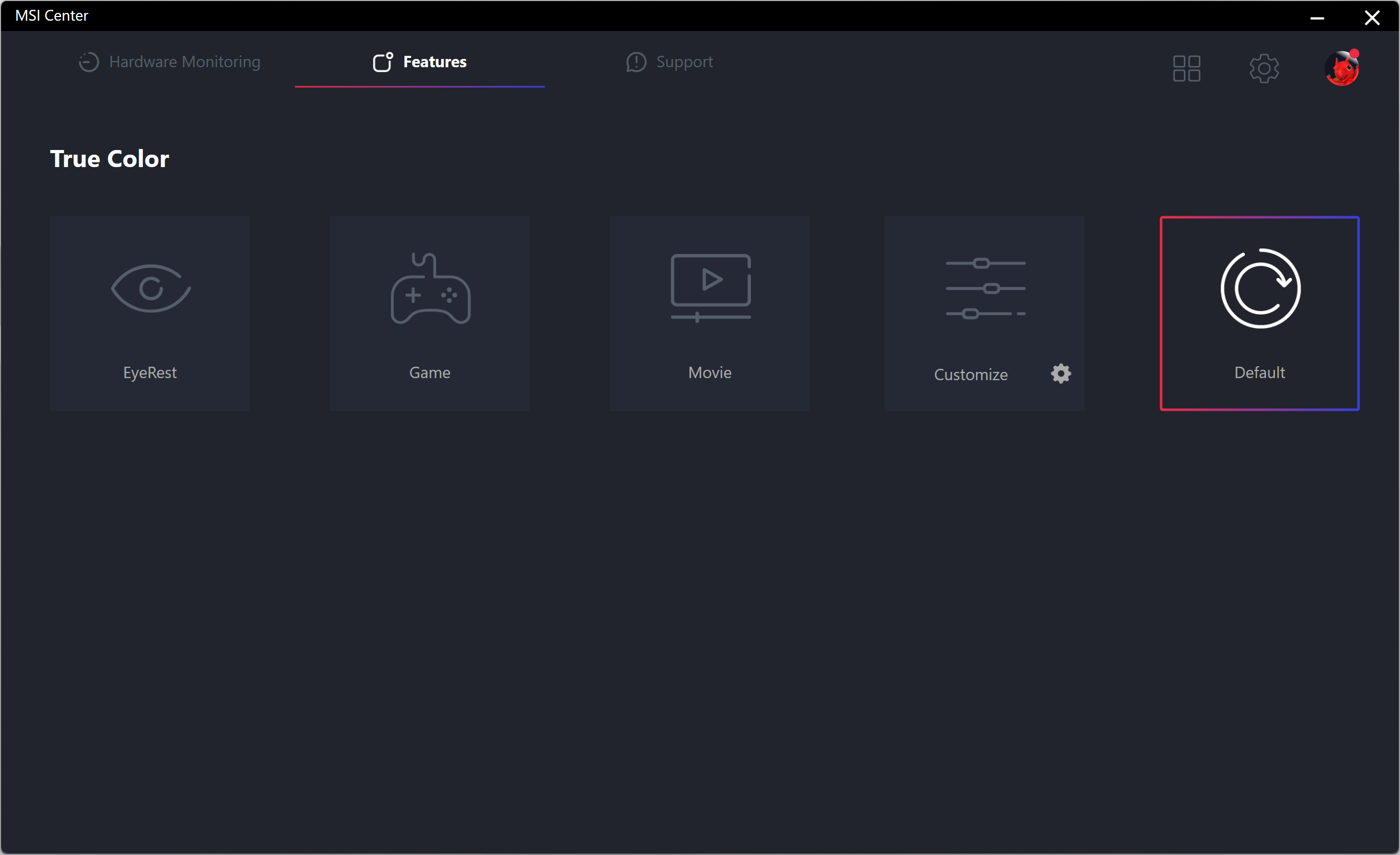The image size is (1400, 855).
Task: Click the Game mode label
Action: [x=430, y=373]
